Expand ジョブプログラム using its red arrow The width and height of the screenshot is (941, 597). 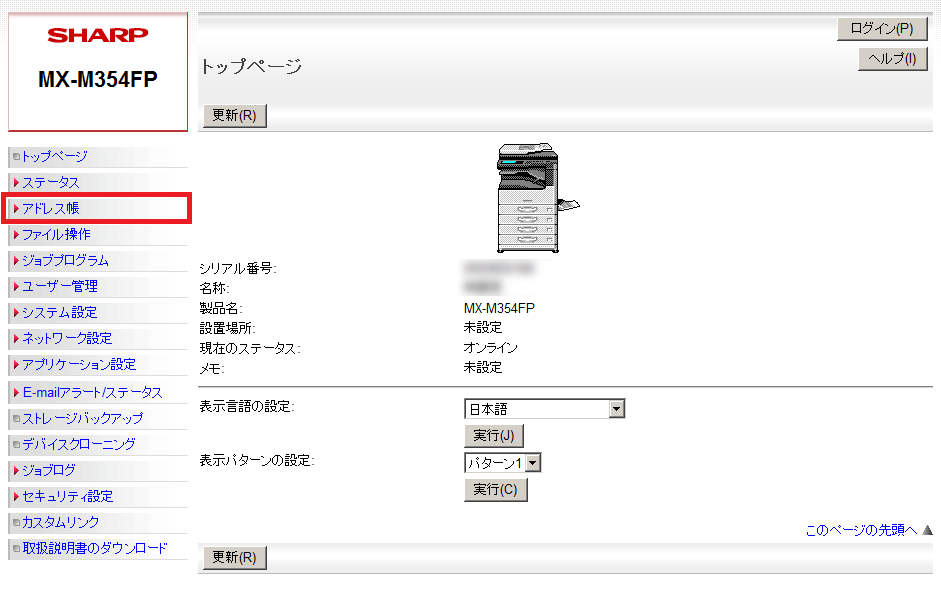16,260
